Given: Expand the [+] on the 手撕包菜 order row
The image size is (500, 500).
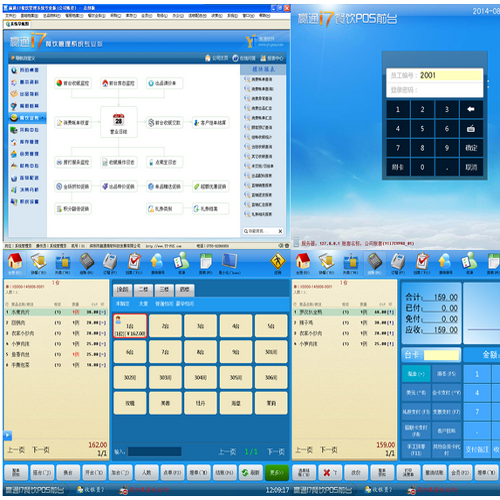Looking at the screenshot, I should (103, 365).
